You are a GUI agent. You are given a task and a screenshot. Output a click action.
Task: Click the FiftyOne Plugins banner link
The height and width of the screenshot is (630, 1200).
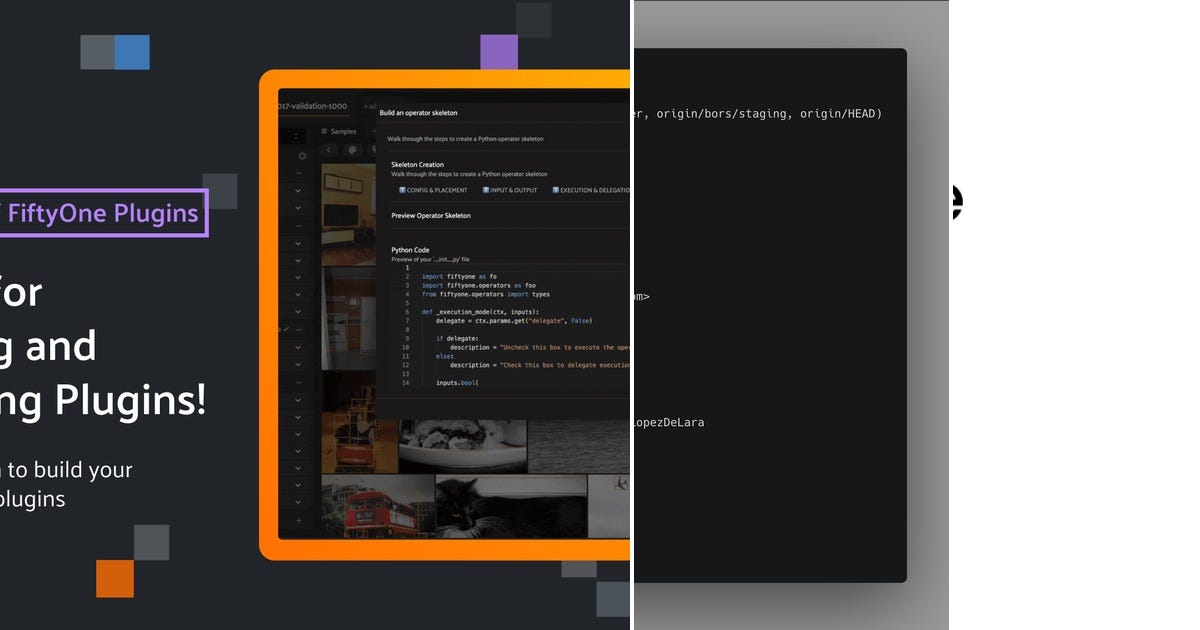(100, 212)
